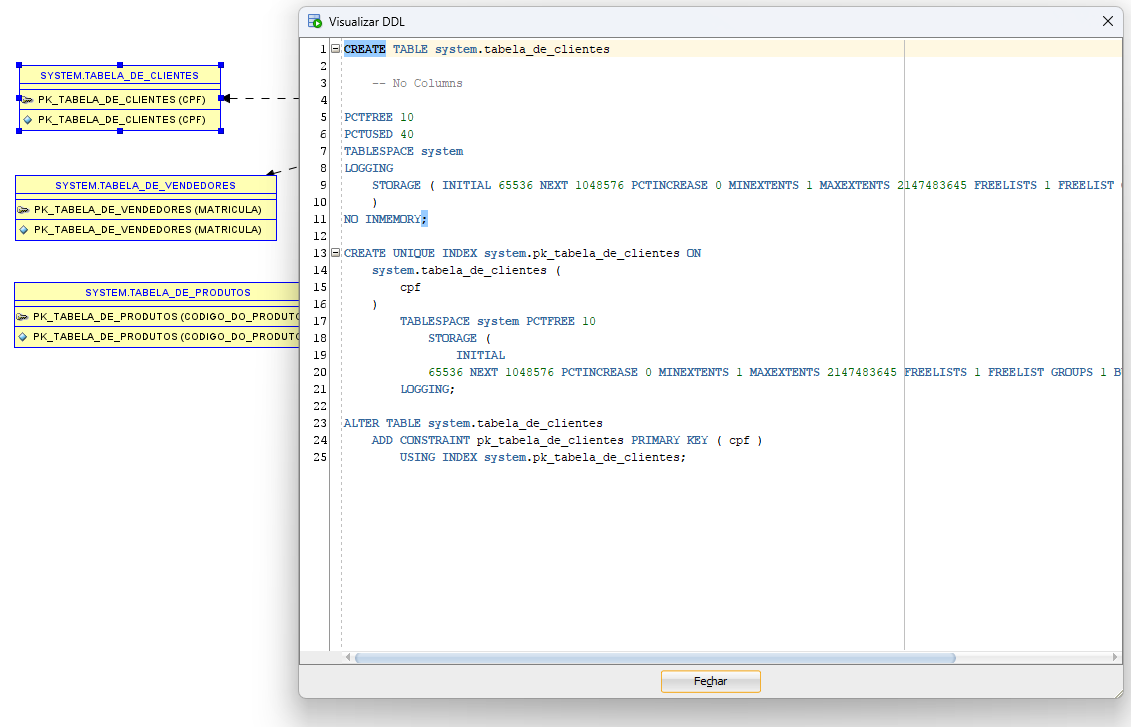Click the scroll-right arrow of DDL scrollbar
The height and width of the screenshot is (727, 1131).
tap(1116, 658)
